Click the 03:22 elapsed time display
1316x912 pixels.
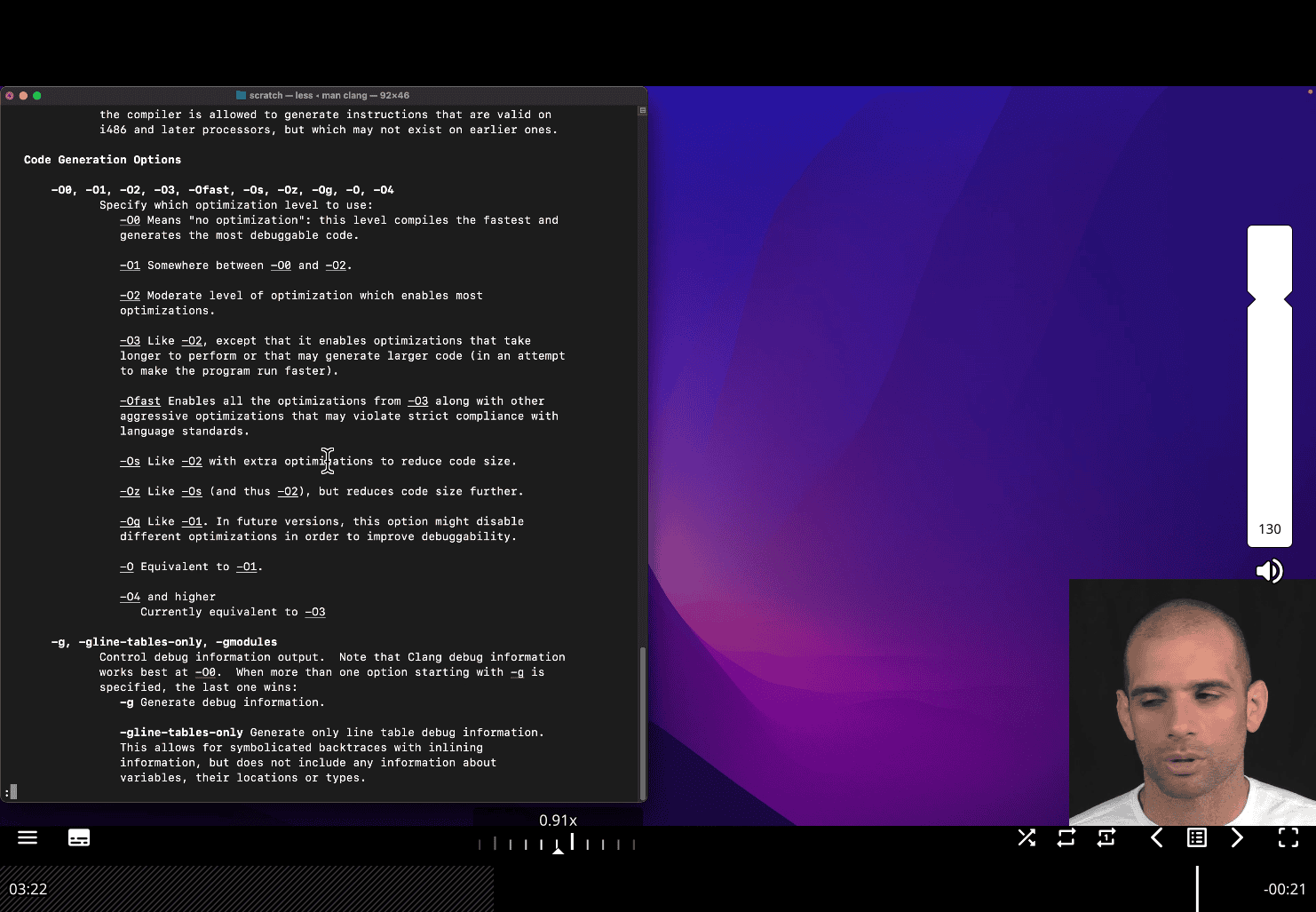(28, 889)
